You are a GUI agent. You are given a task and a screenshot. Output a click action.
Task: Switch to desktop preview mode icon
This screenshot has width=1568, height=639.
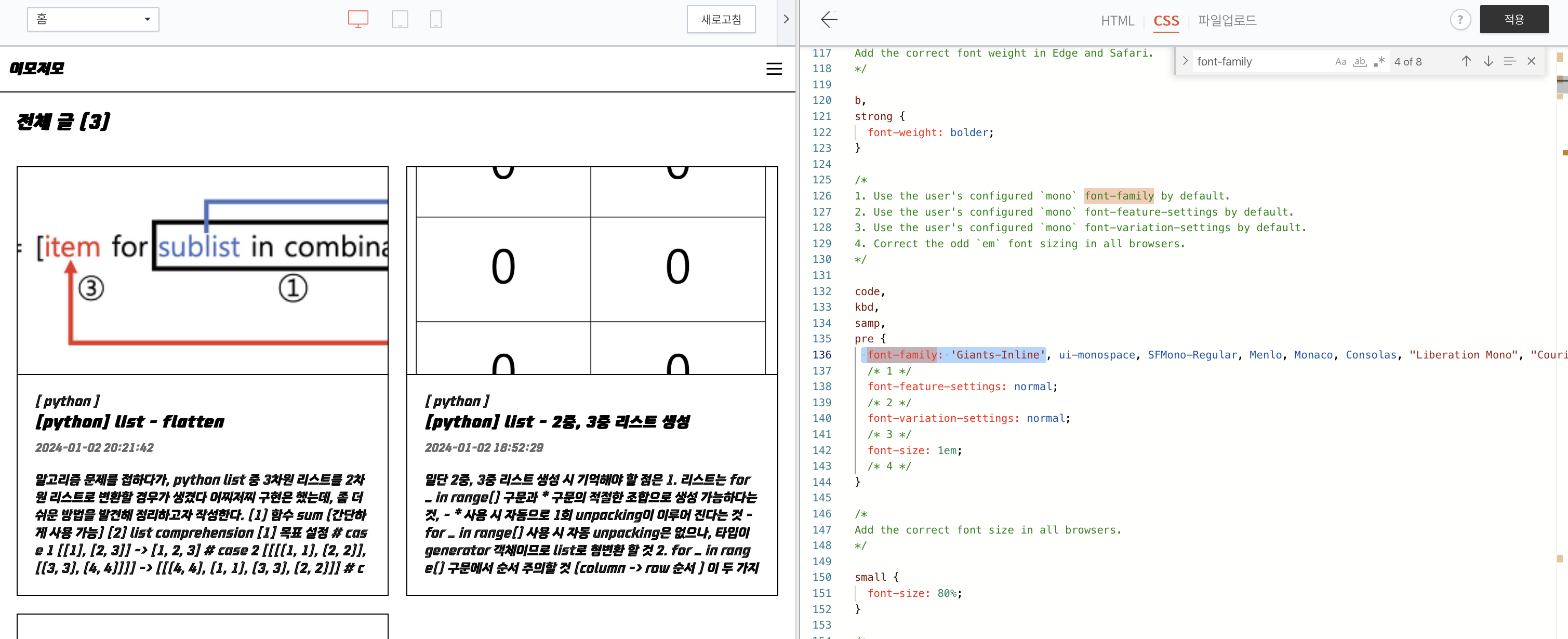pyautogui.click(x=358, y=19)
